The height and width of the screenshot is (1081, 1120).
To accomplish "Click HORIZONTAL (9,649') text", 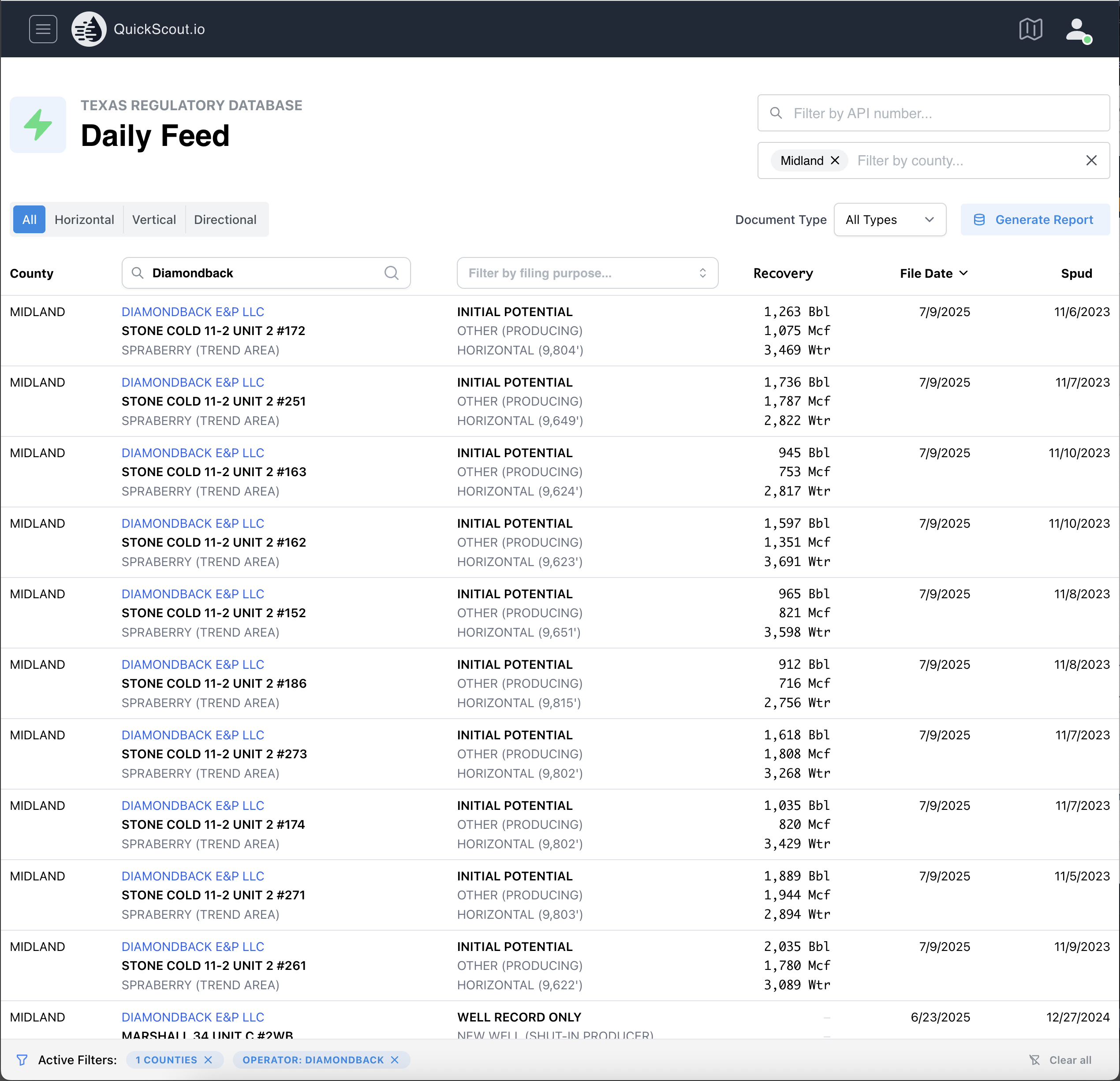I will click(520, 421).
